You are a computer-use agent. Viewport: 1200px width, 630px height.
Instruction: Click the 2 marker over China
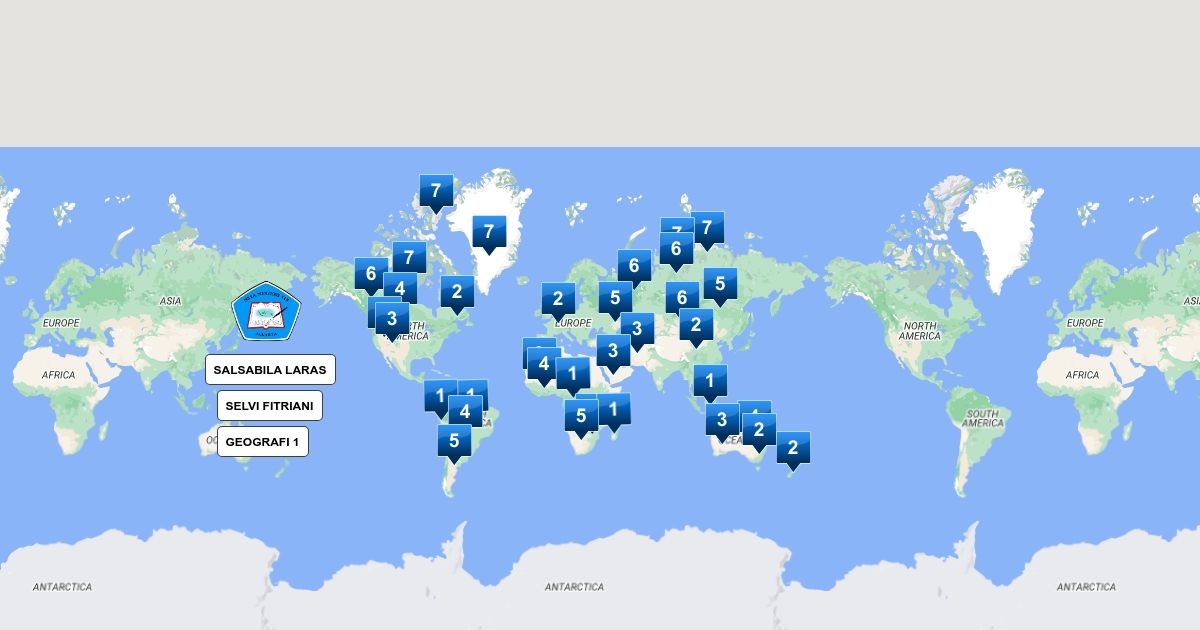(696, 325)
